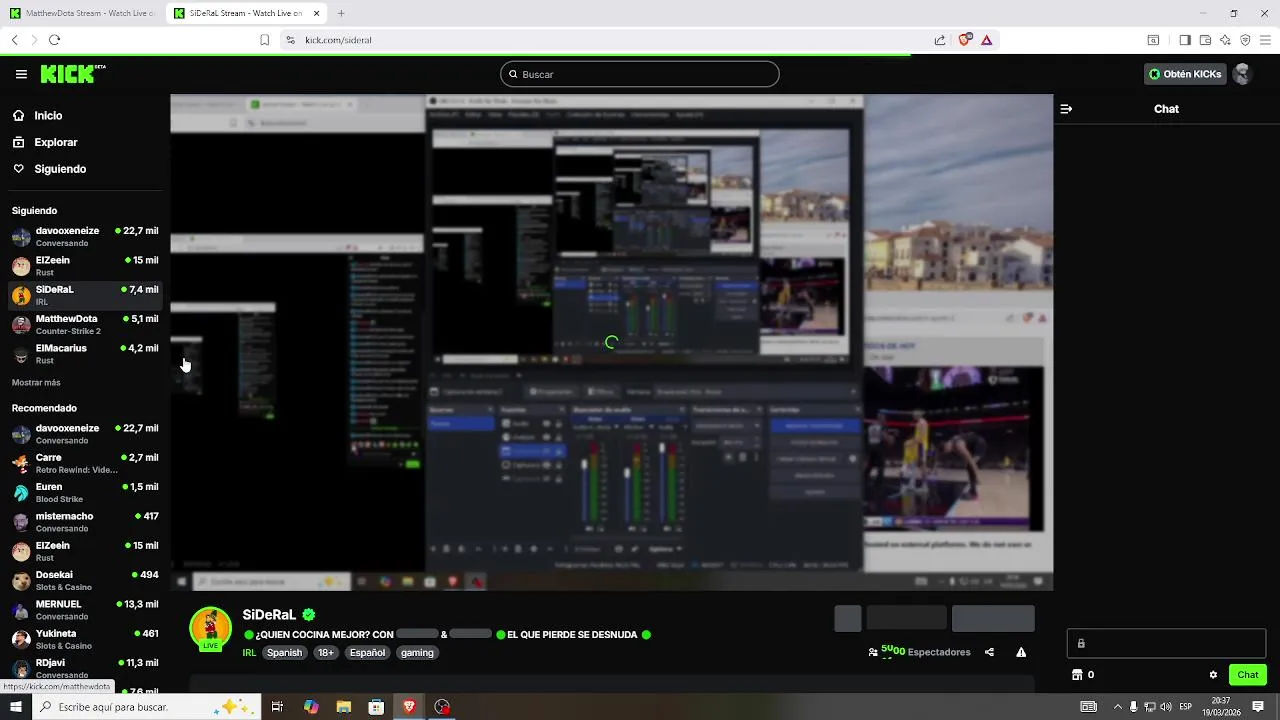Open Microsoft Copilot from taskbar
Viewport: 1280px width, 720px height.
(x=311, y=707)
